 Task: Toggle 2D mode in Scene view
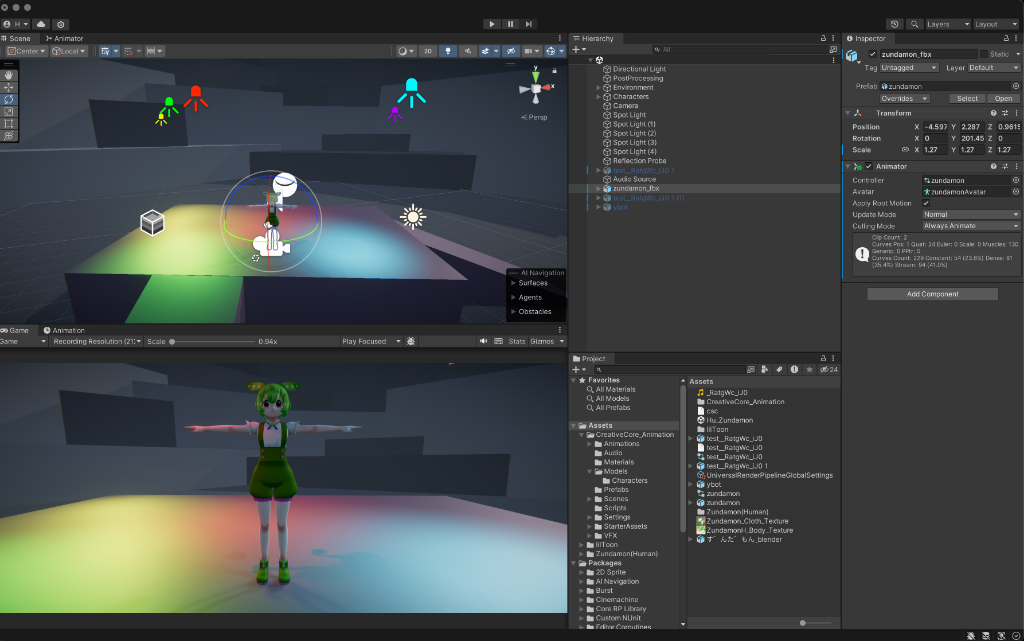coord(428,51)
